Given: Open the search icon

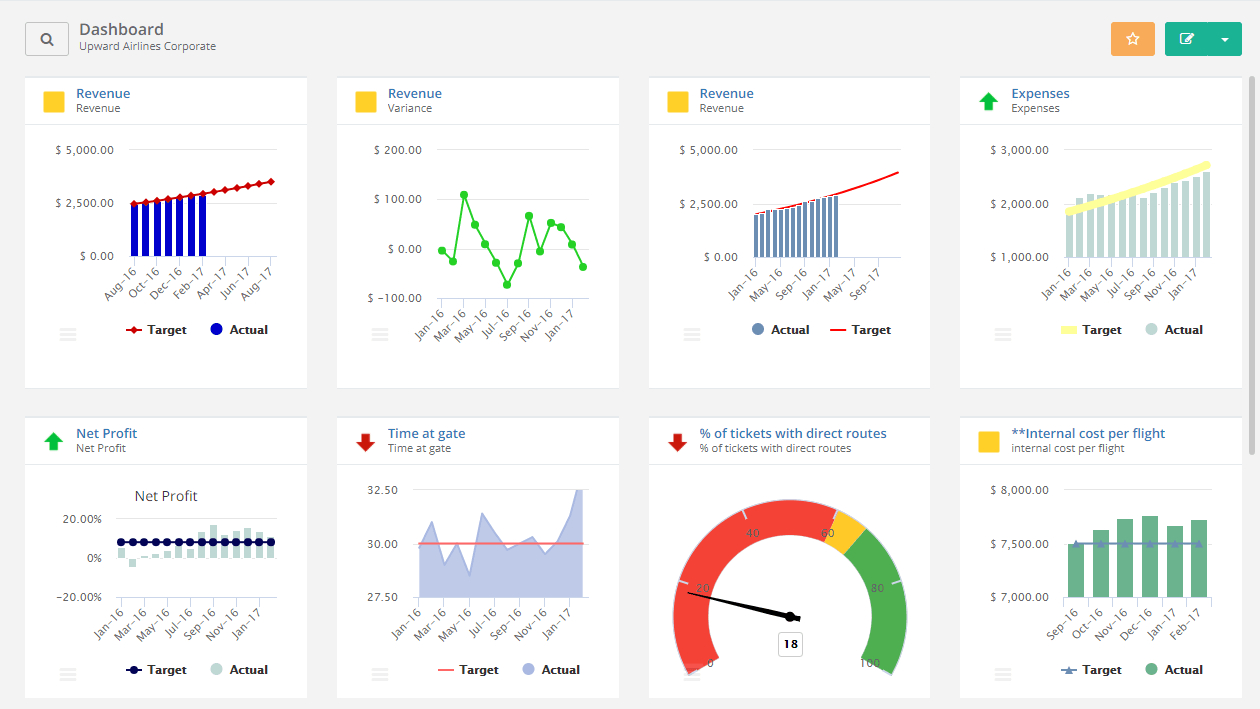Looking at the screenshot, I should point(46,38).
